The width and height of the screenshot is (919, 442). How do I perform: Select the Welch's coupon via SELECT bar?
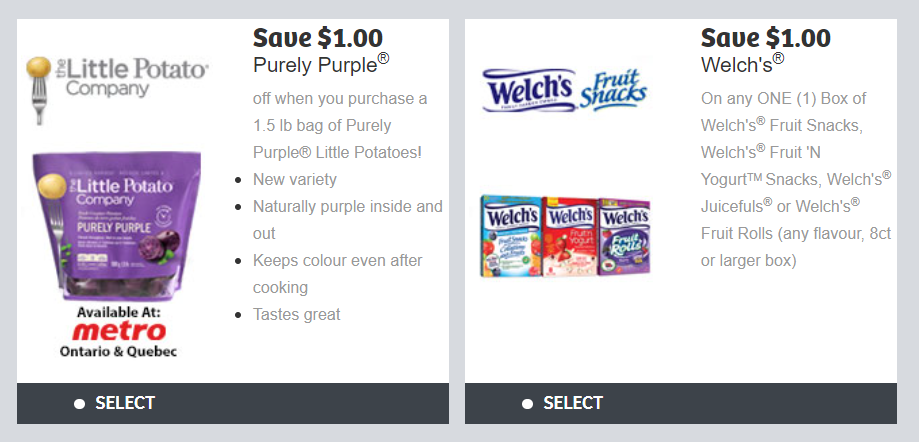point(680,403)
